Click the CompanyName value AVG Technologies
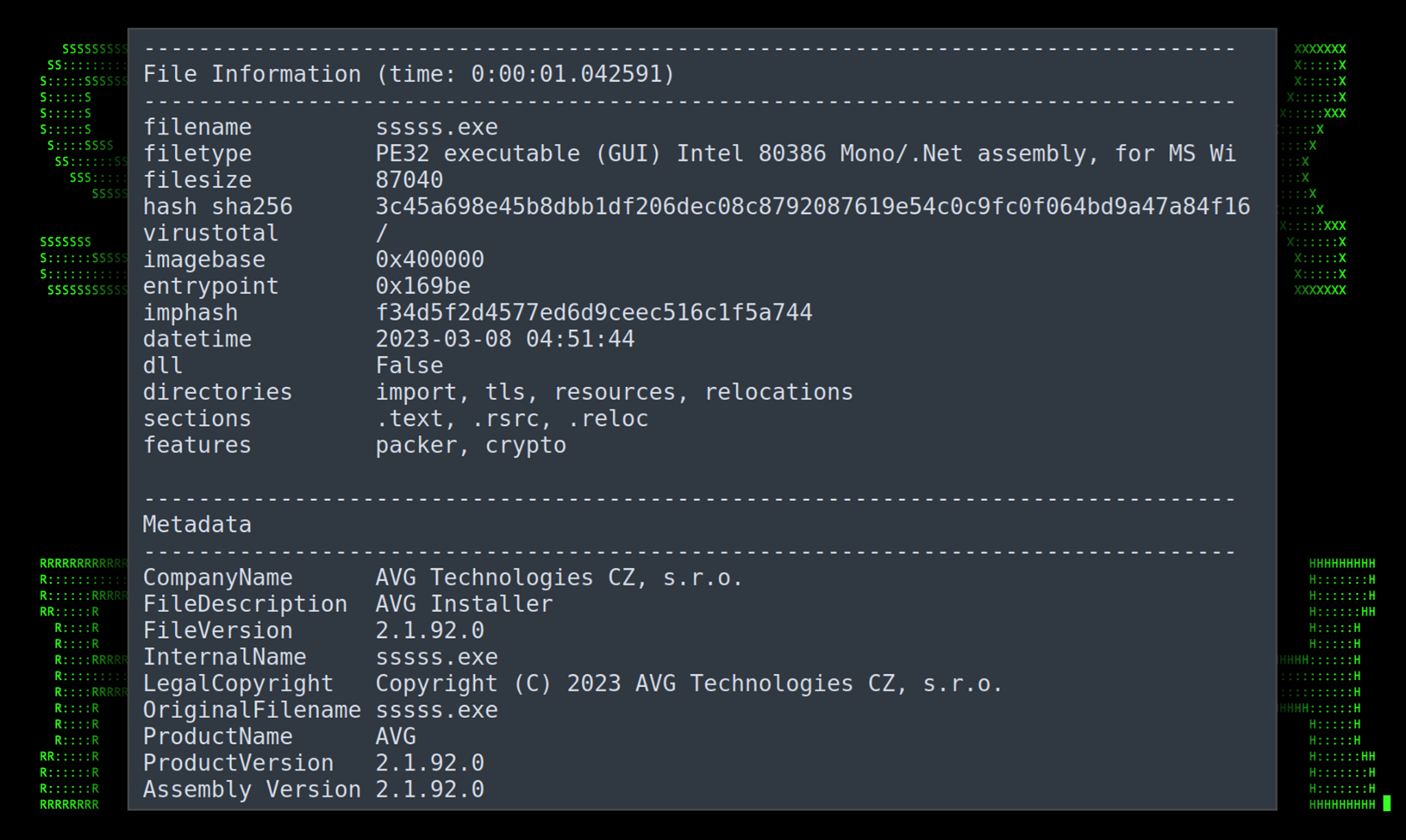The height and width of the screenshot is (840, 1406). point(559,578)
